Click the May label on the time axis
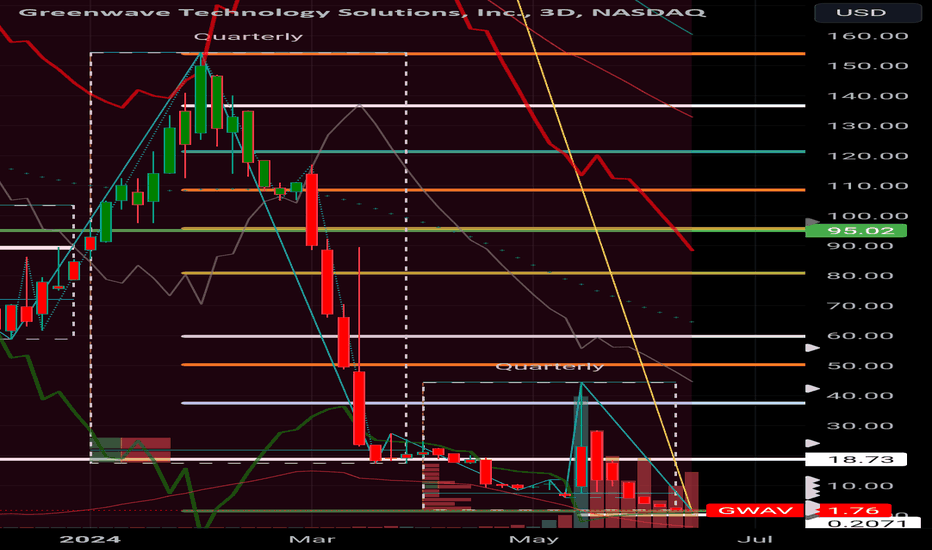 click(x=534, y=539)
